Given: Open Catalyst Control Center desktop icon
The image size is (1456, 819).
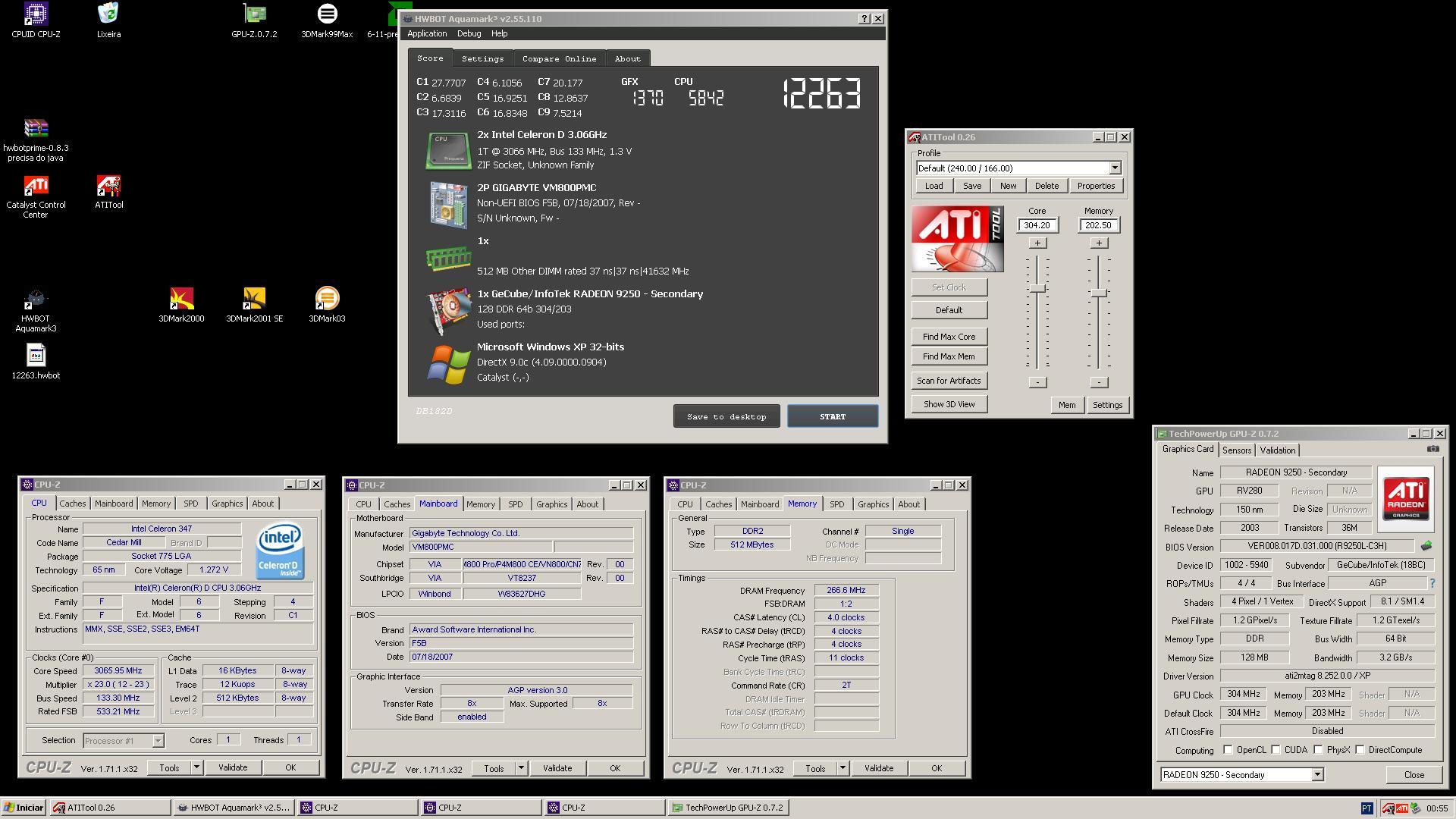Looking at the screenshot, I should [x=36, y=196].
